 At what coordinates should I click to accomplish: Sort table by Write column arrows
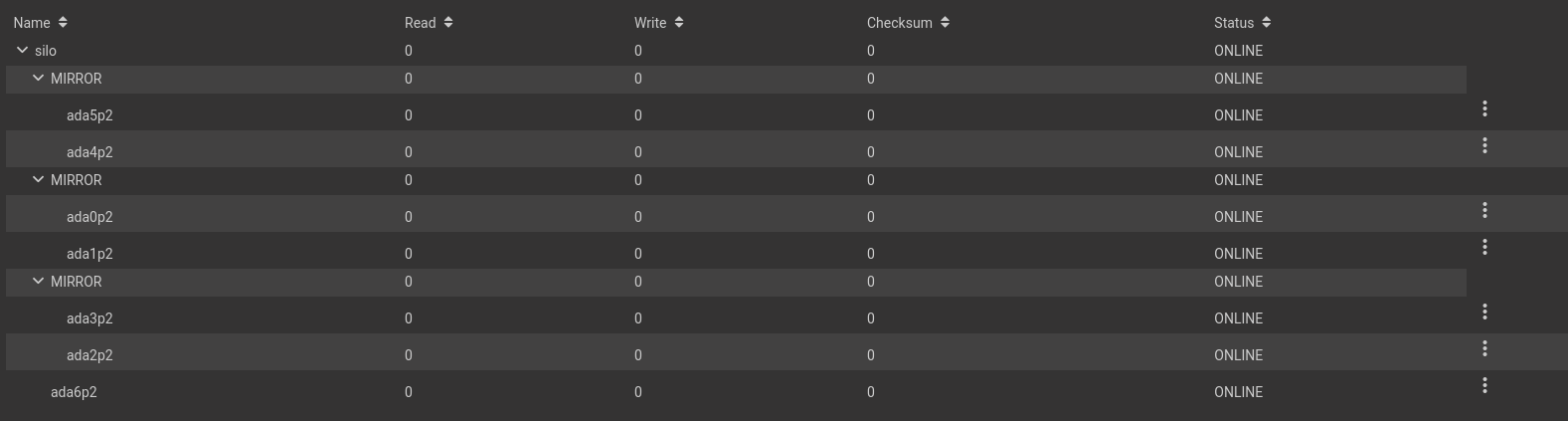(679, 22)
